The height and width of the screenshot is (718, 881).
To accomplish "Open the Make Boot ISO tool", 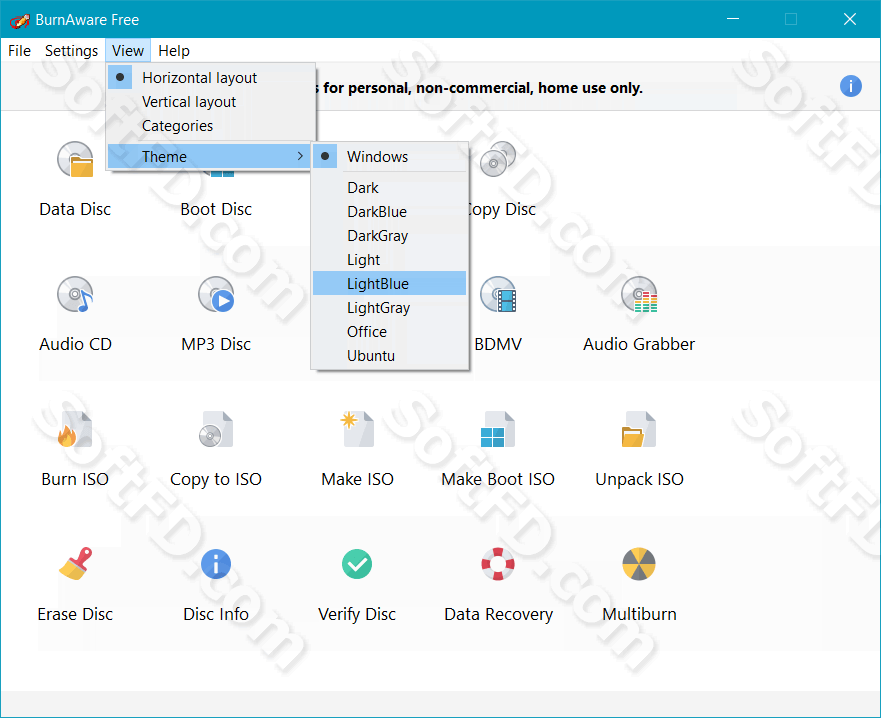I will pos(498,449).
